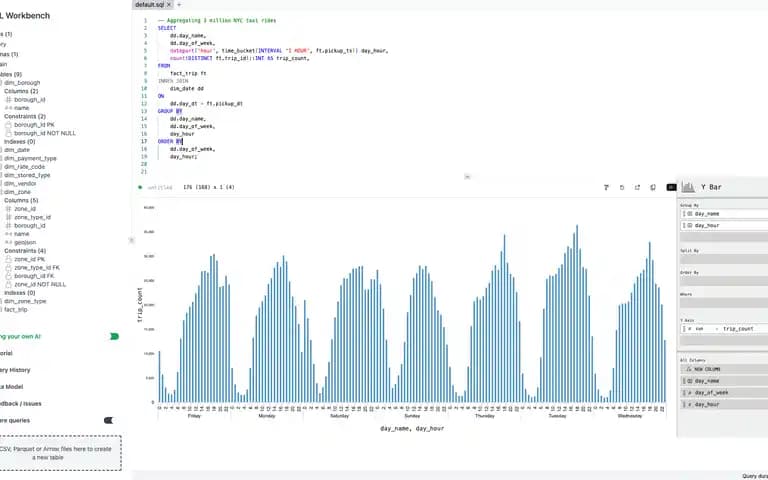Click the untitled query status label

pos(160,187)
